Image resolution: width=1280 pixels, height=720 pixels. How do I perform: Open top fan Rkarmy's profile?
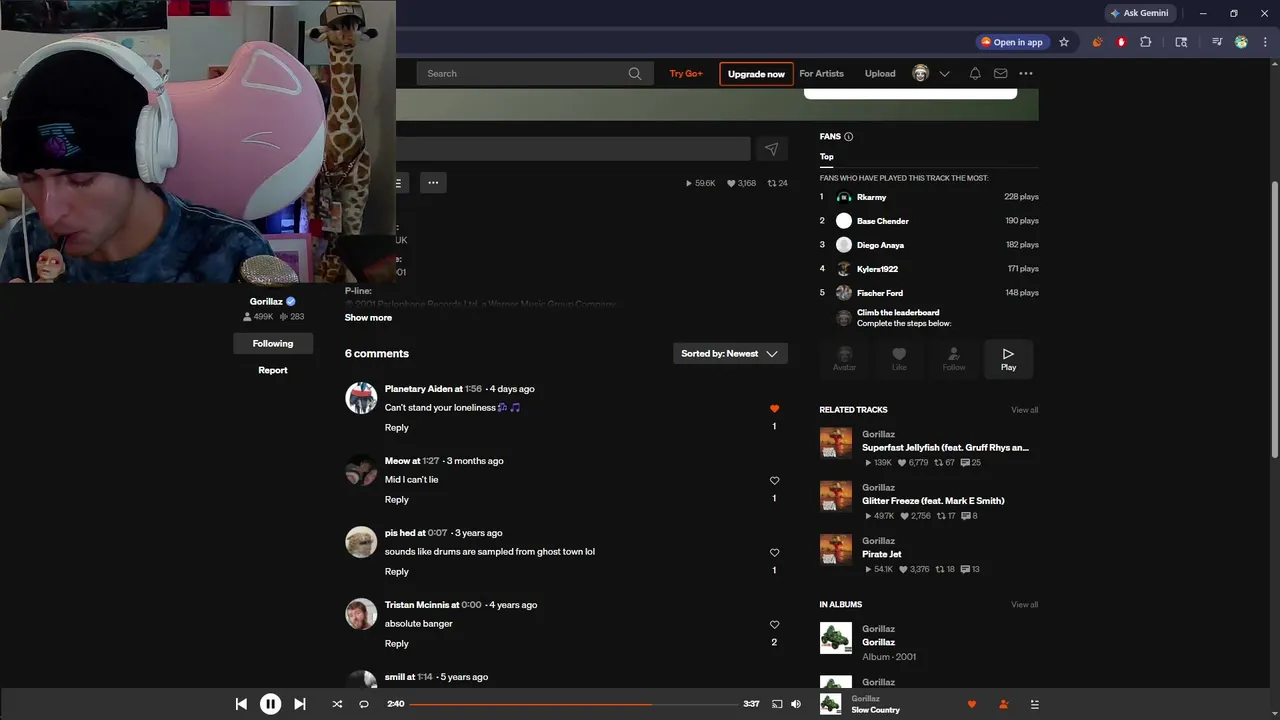871,197
